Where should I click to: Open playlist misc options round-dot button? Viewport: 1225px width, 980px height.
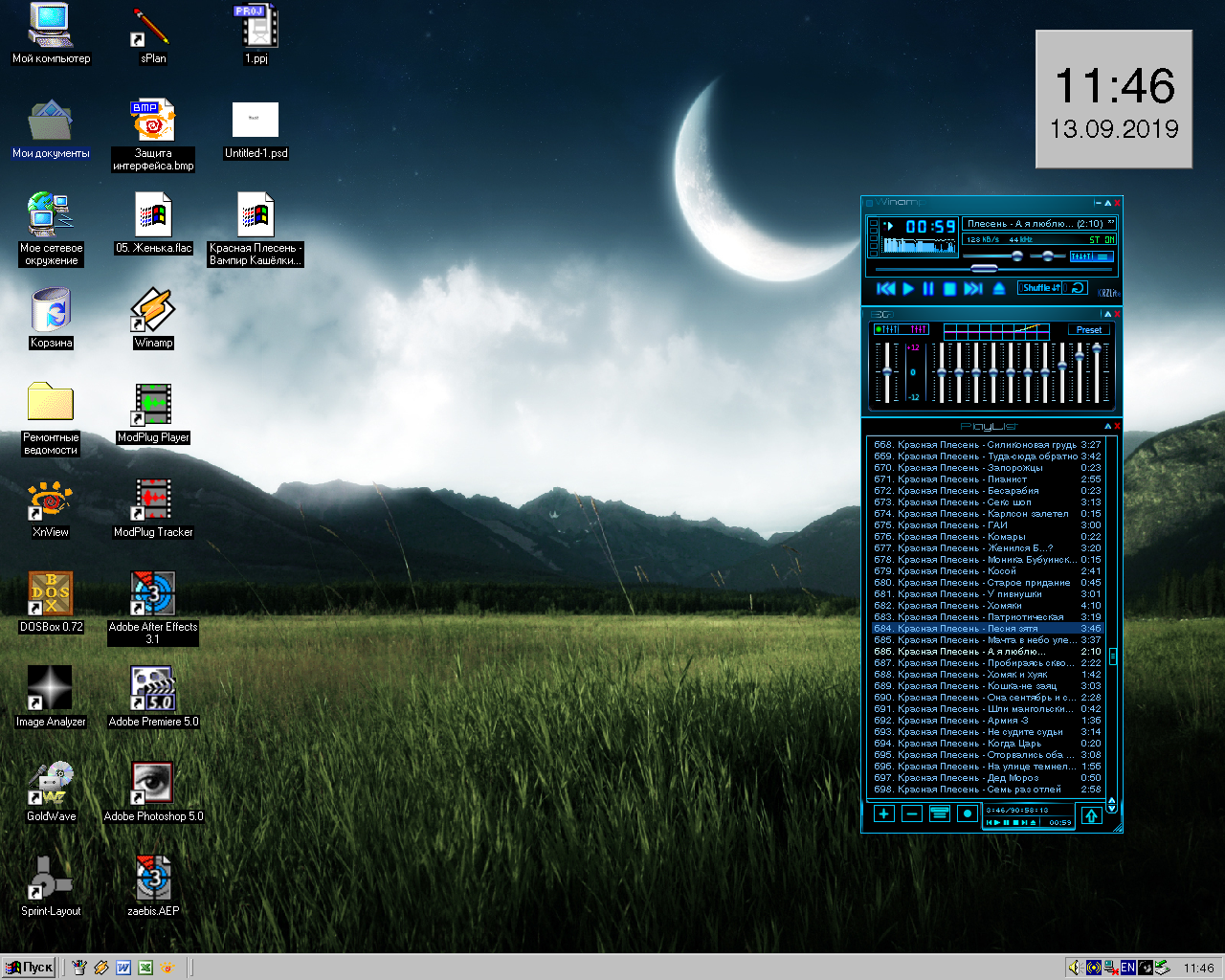click(968, 813)
